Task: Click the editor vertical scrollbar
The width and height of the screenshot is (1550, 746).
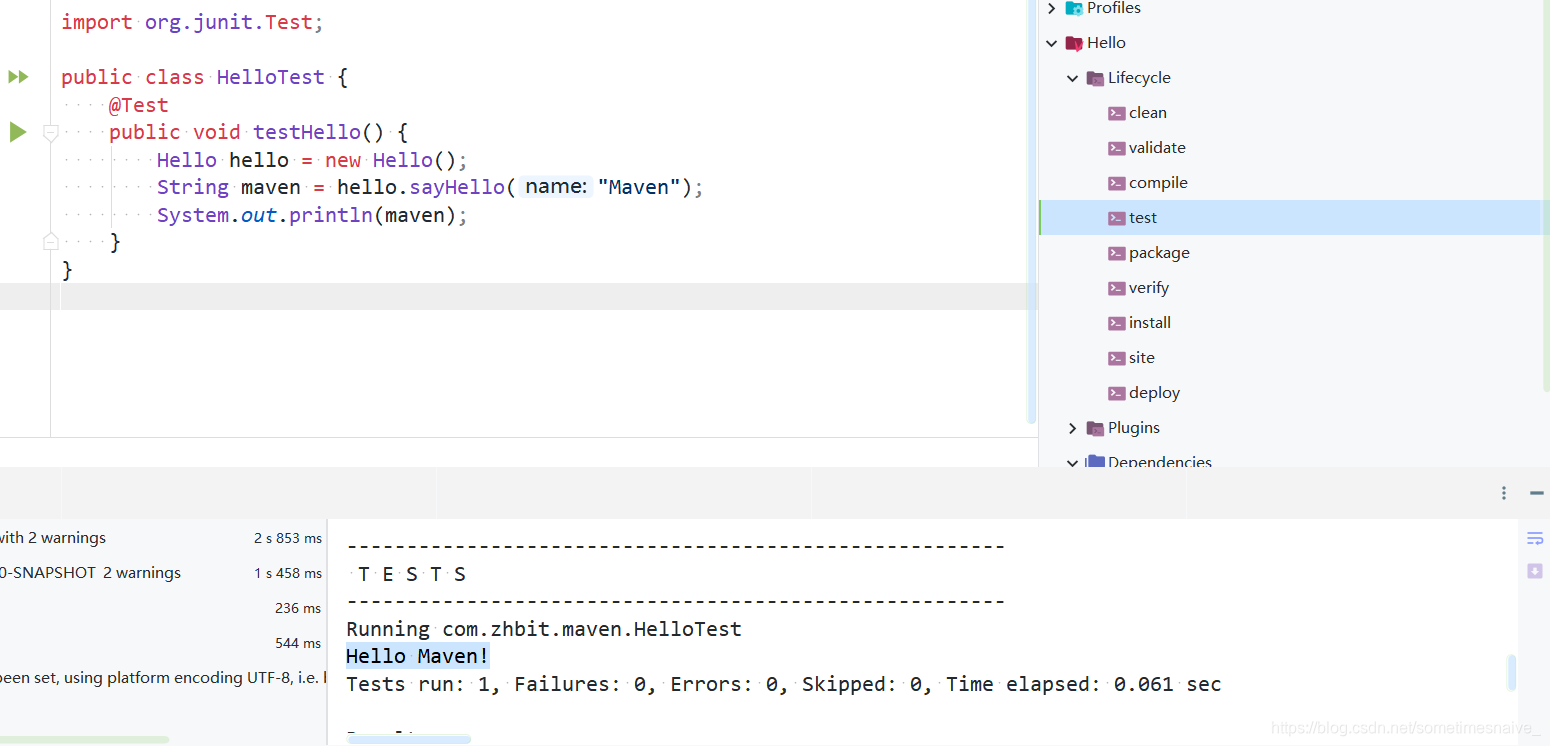Action: pyautogui.click(x=1032, y=211)
